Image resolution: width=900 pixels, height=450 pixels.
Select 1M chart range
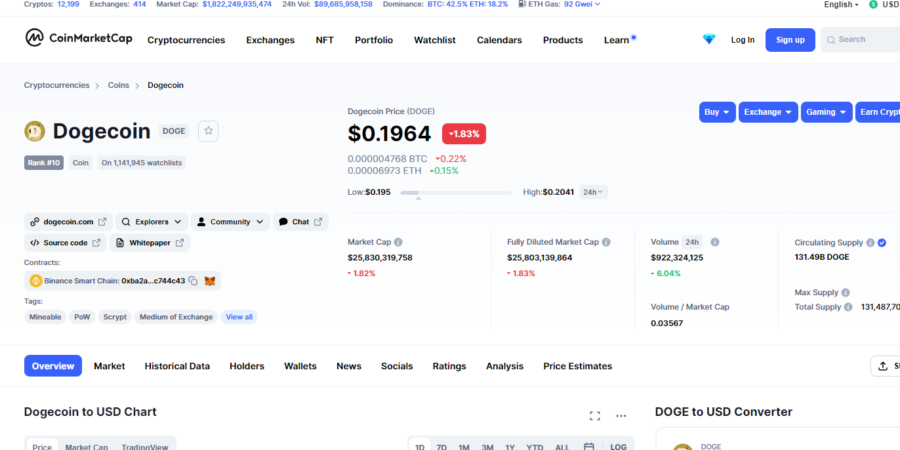click(x=464, y=447)
